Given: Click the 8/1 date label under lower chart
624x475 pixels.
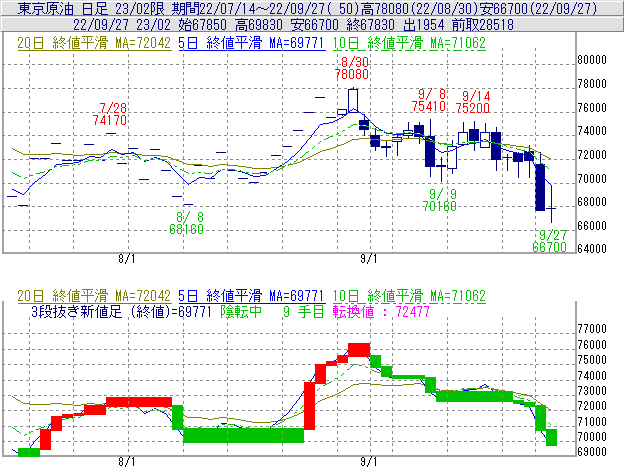Looking at the screenshot, I should tap(127, 462).
